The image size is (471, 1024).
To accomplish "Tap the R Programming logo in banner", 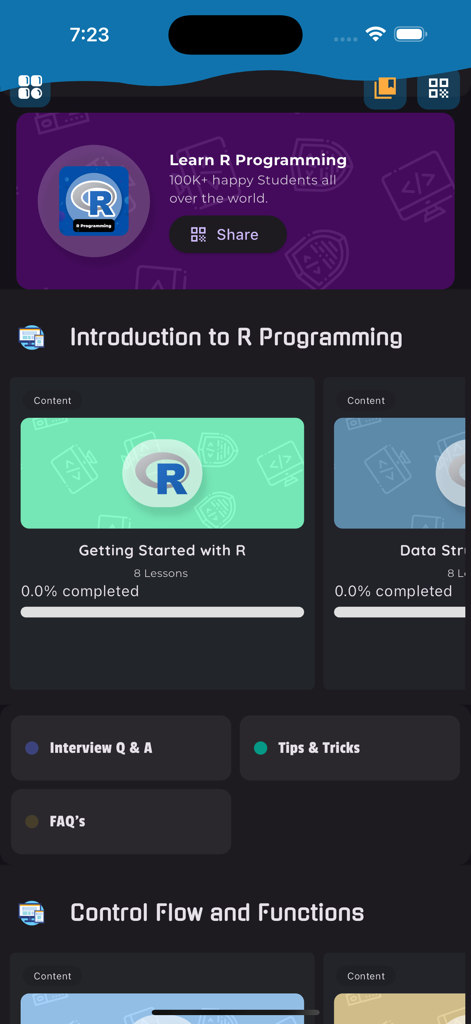I will [x=93, y=201].
